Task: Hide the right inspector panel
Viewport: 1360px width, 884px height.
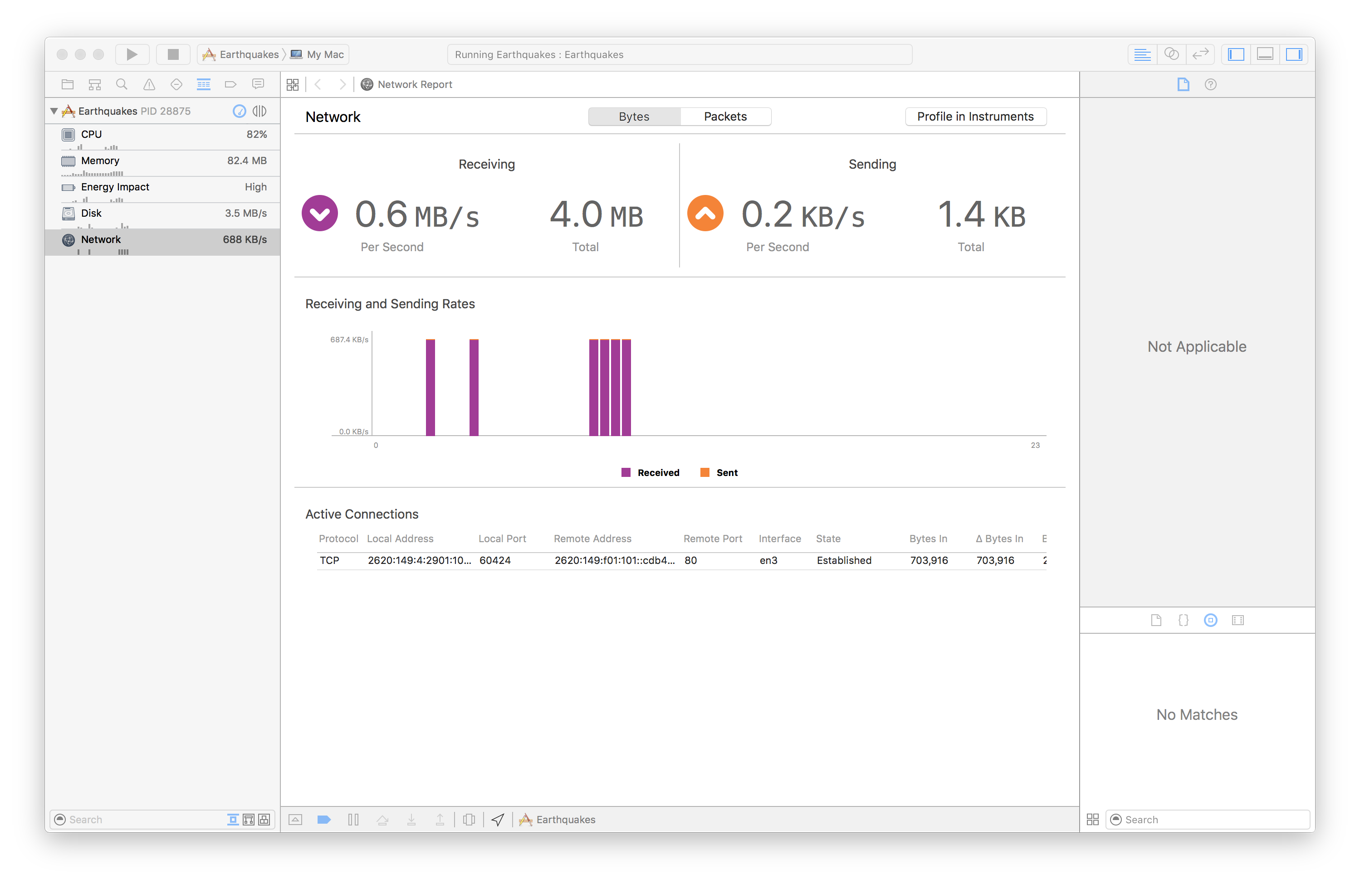Action: tap(1295, 54)
